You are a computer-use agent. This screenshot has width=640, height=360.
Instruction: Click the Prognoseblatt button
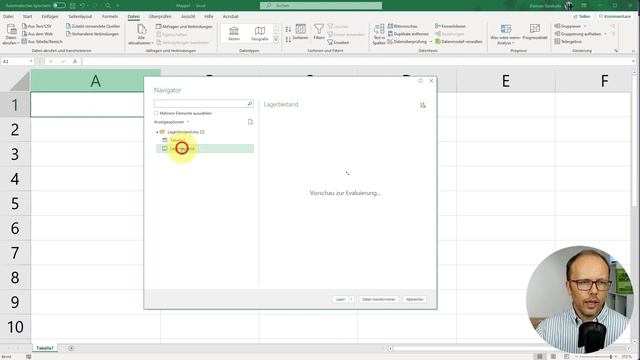(x=535, y=33)
